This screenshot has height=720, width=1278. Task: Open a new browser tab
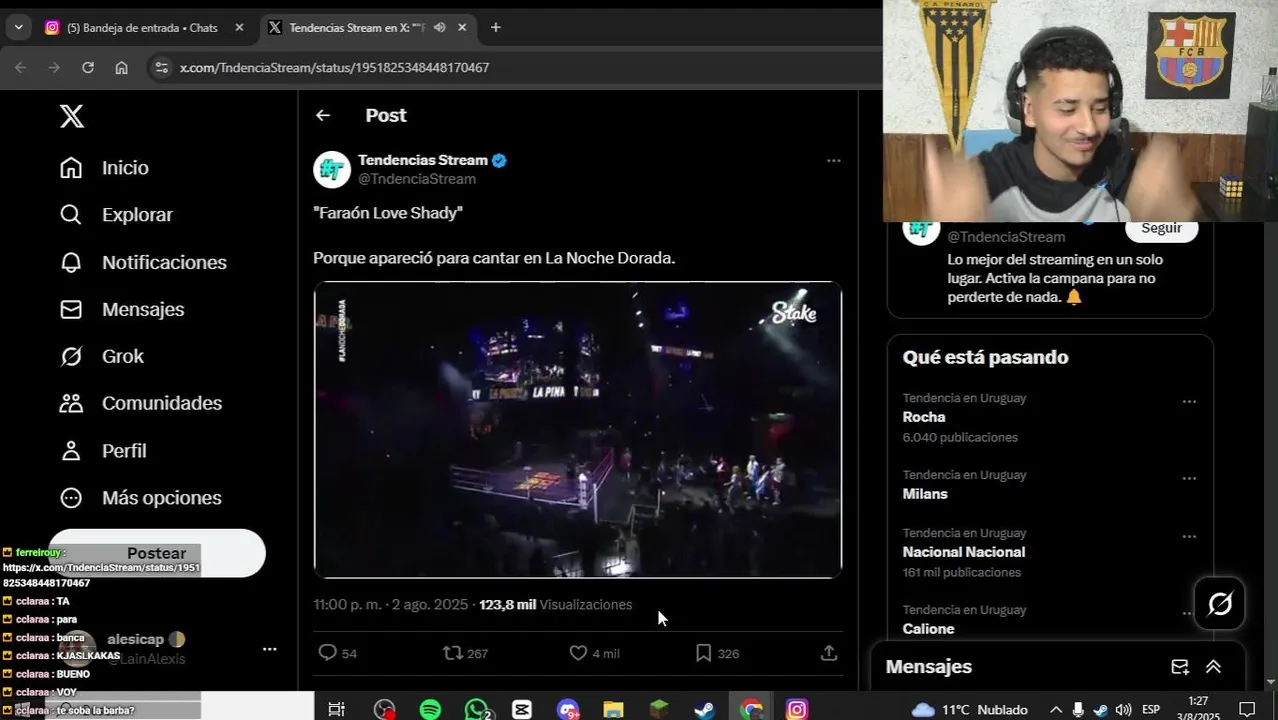tap(495, 28)
